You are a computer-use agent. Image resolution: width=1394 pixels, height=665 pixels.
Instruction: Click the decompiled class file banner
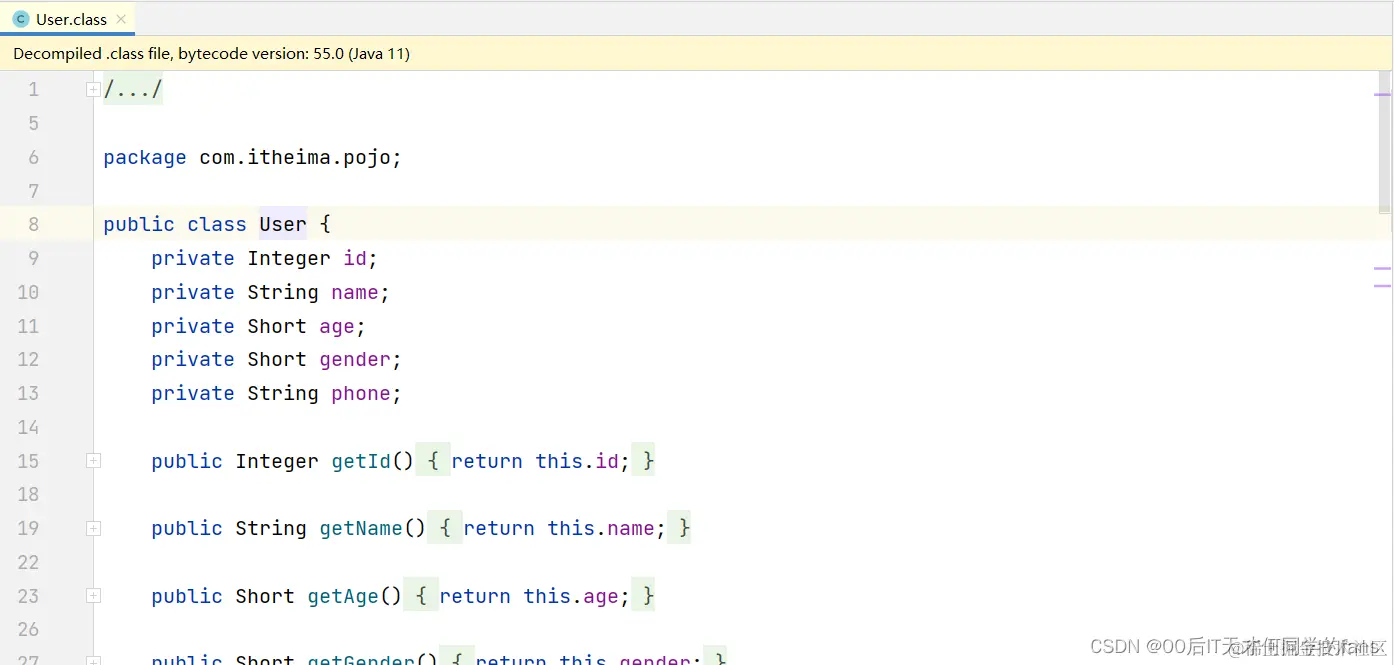[x=696, y=54]
